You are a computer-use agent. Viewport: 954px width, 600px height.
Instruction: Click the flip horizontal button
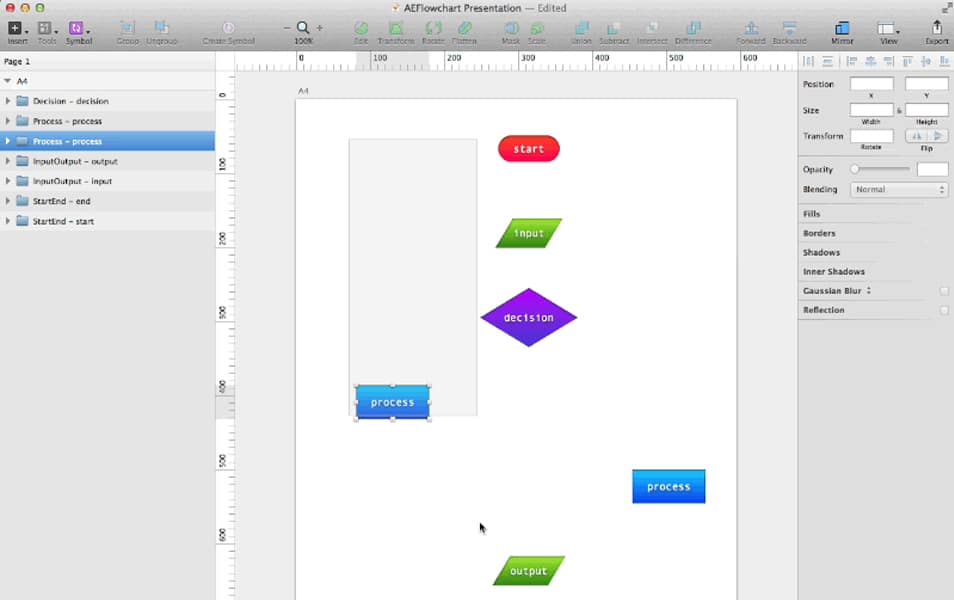[x=916, y=136]
